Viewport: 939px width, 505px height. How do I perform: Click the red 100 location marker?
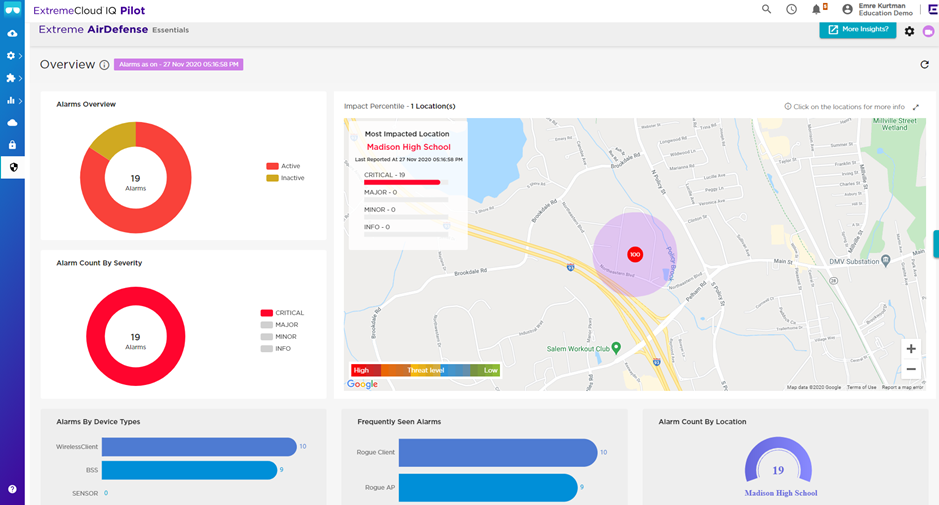click(635, 255)
